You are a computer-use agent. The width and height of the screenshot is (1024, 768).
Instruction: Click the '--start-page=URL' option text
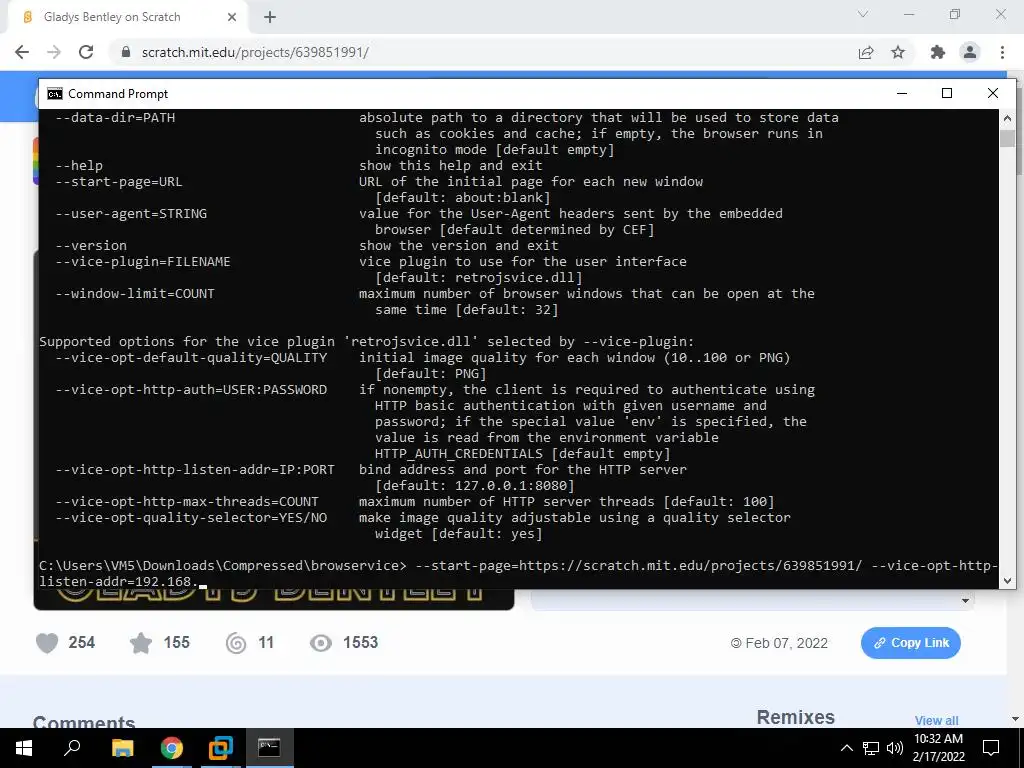point(119,182)
